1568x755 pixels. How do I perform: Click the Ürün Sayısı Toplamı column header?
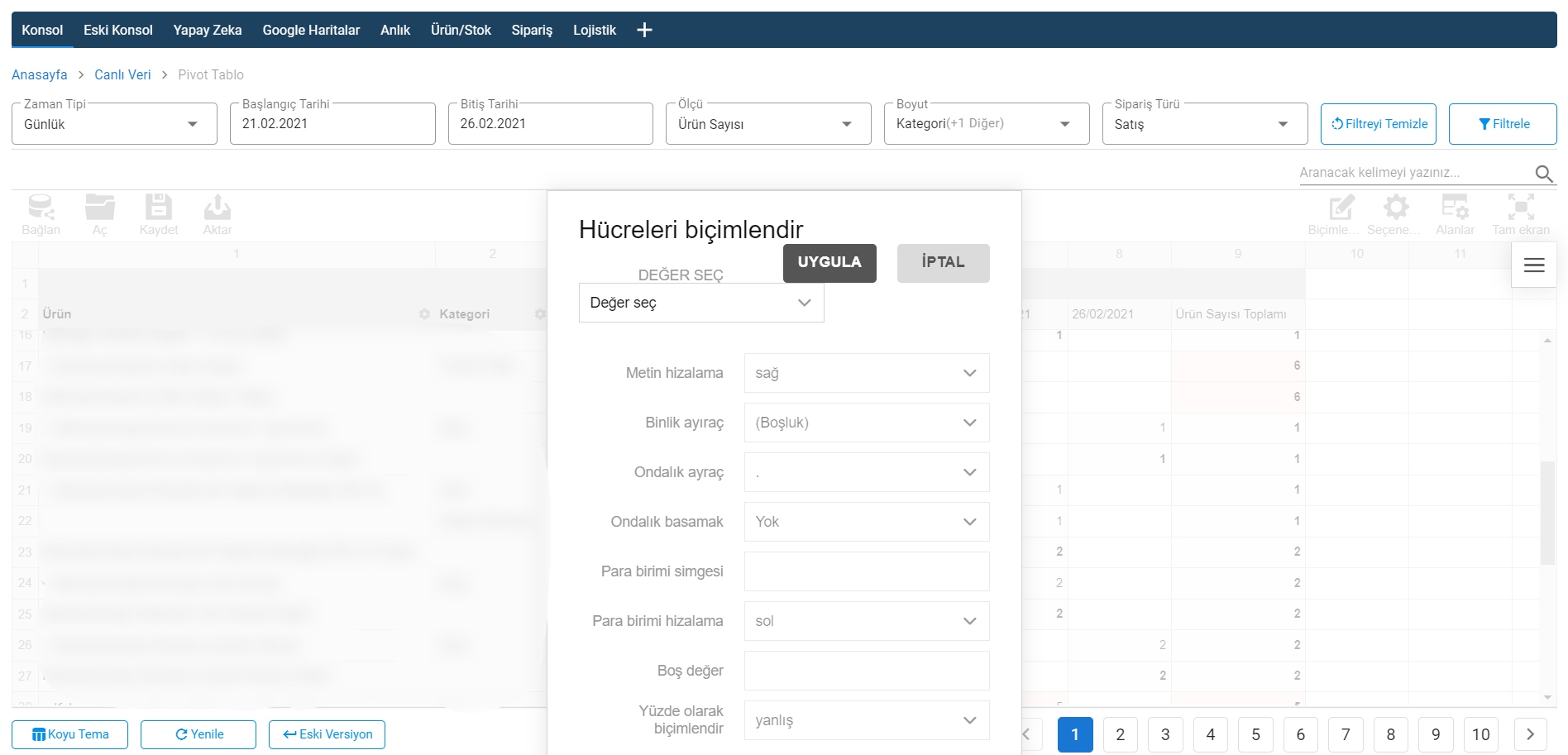[x=1238, y=314]
